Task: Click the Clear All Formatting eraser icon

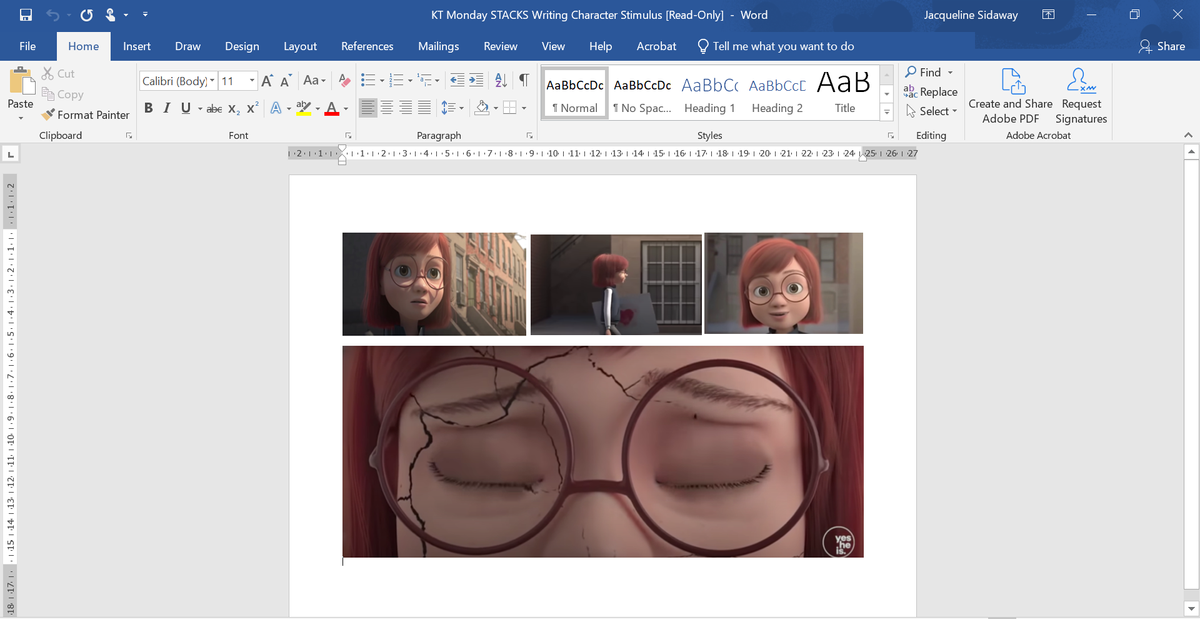Action: 343,80
